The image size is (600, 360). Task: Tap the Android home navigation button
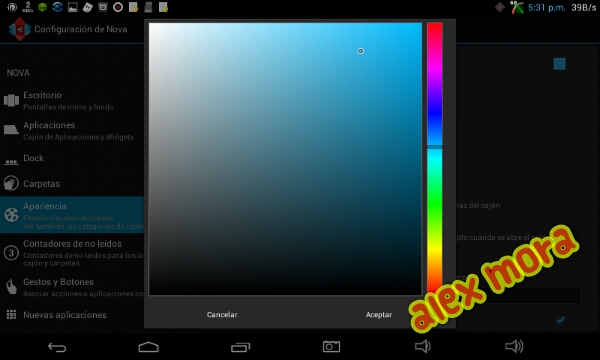tap(148, 347)
